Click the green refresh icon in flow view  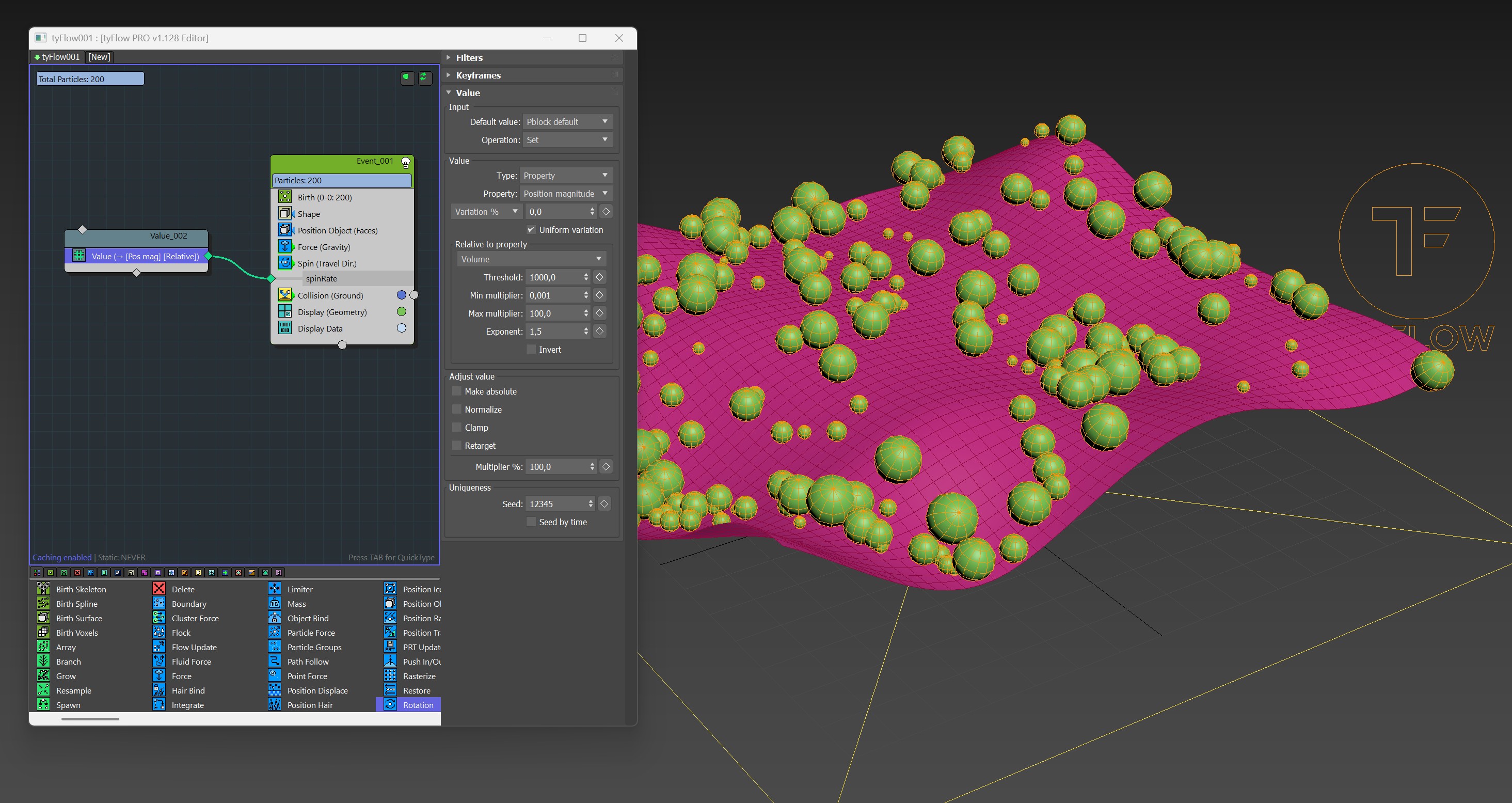pyautogui.click(x=424, y=77)
